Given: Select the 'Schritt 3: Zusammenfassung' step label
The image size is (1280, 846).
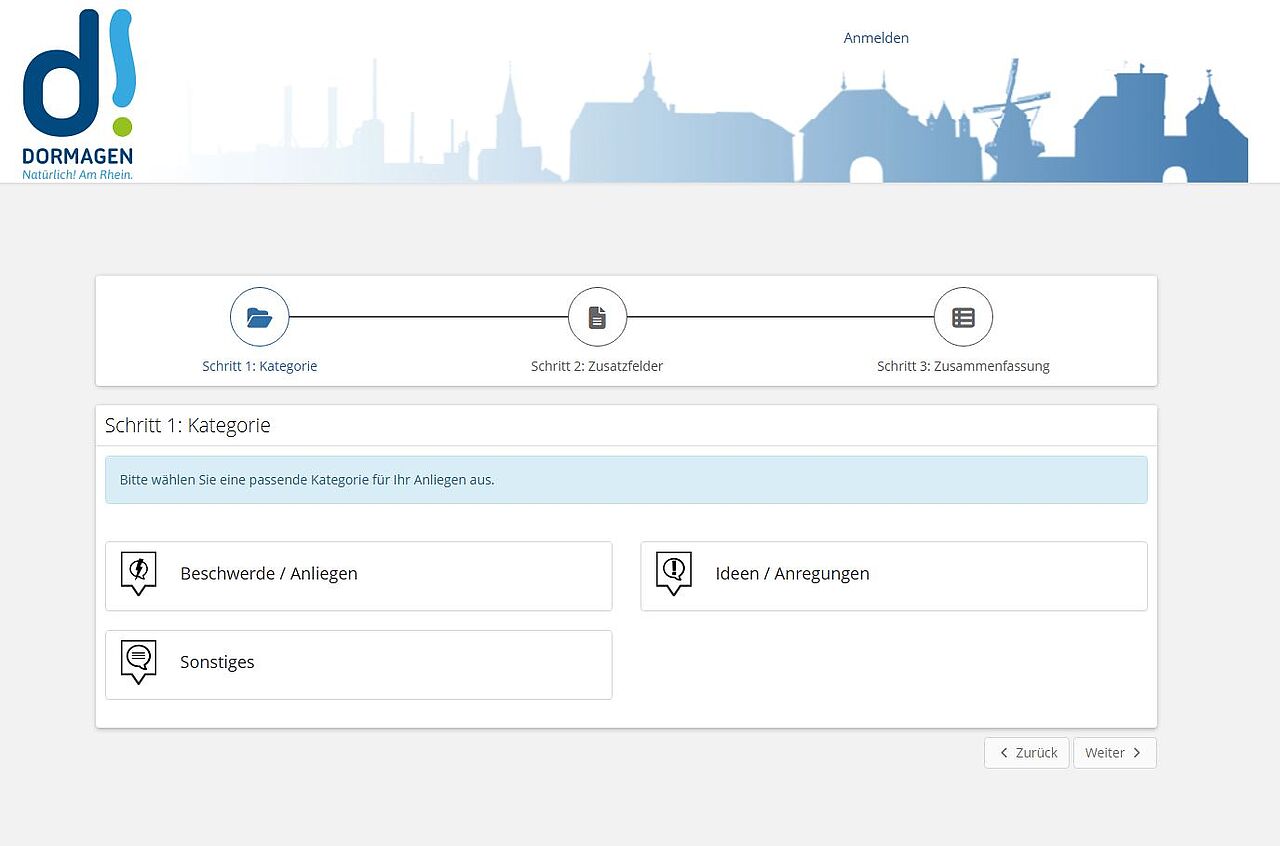Looking at the screenshot, I should [963, 366].
